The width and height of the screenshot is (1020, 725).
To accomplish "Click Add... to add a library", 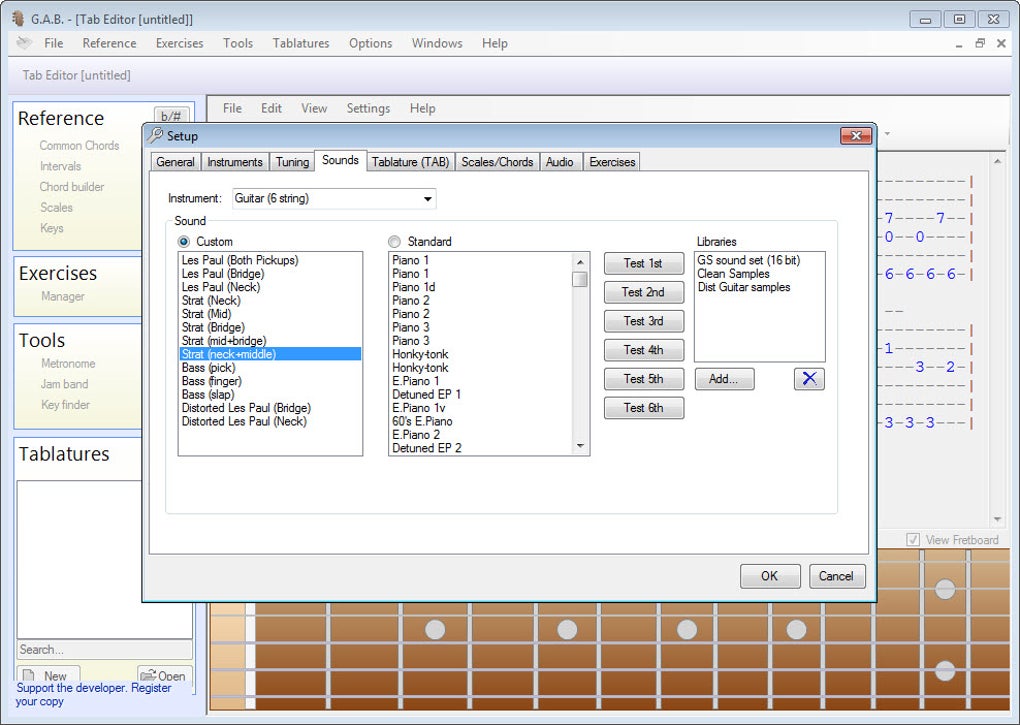I will click(x=724, y=379).
